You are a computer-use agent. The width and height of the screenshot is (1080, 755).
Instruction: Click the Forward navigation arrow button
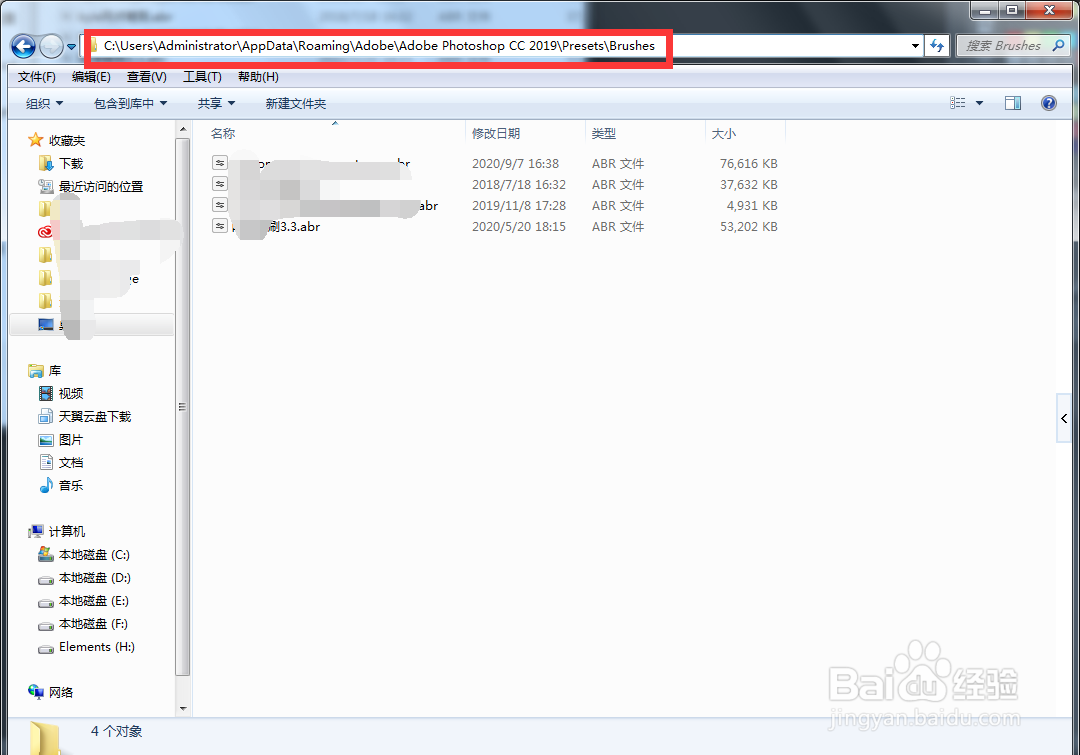[52, 47]
